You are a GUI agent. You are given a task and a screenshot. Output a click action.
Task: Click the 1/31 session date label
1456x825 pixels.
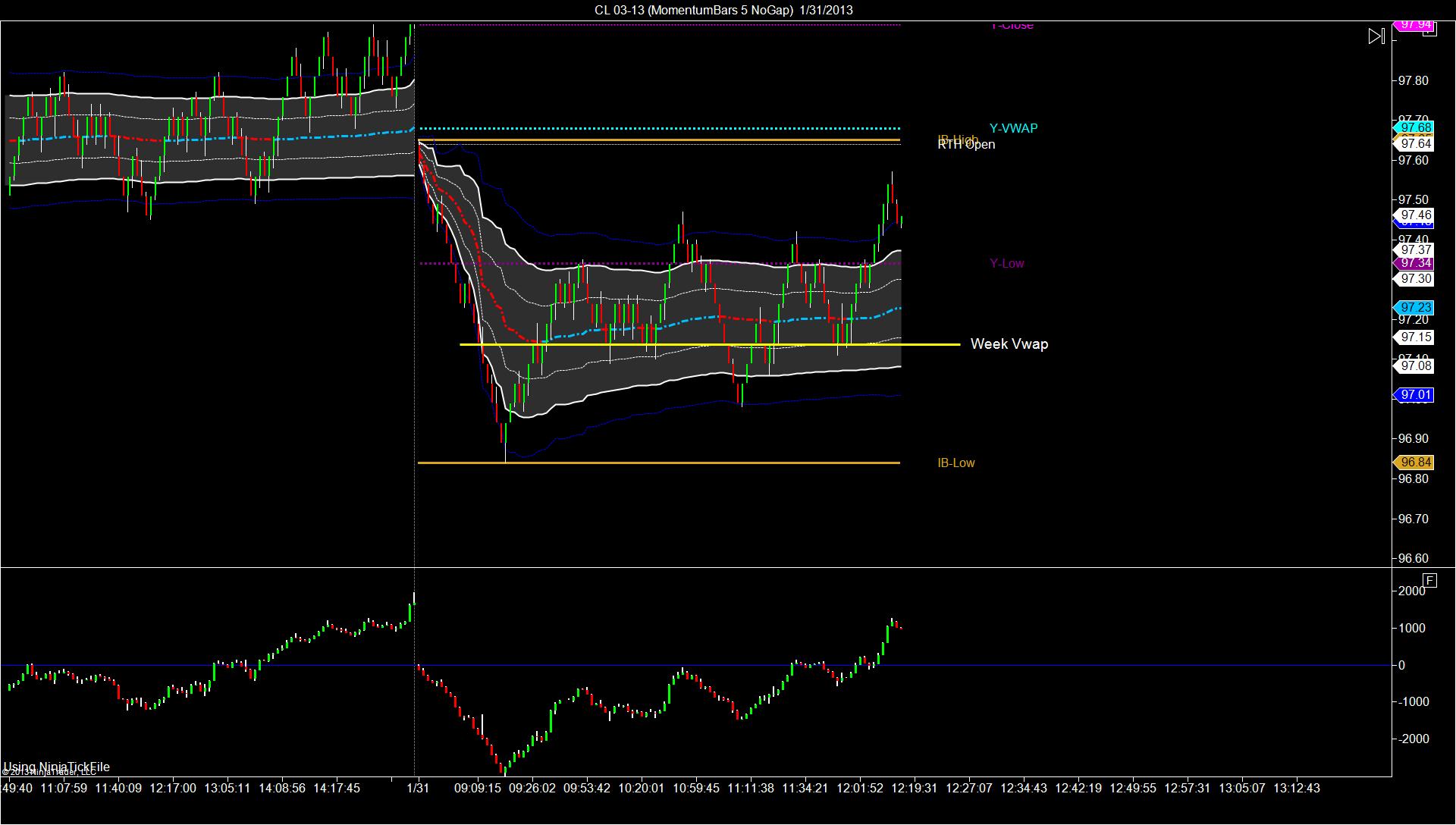point(418,789)
